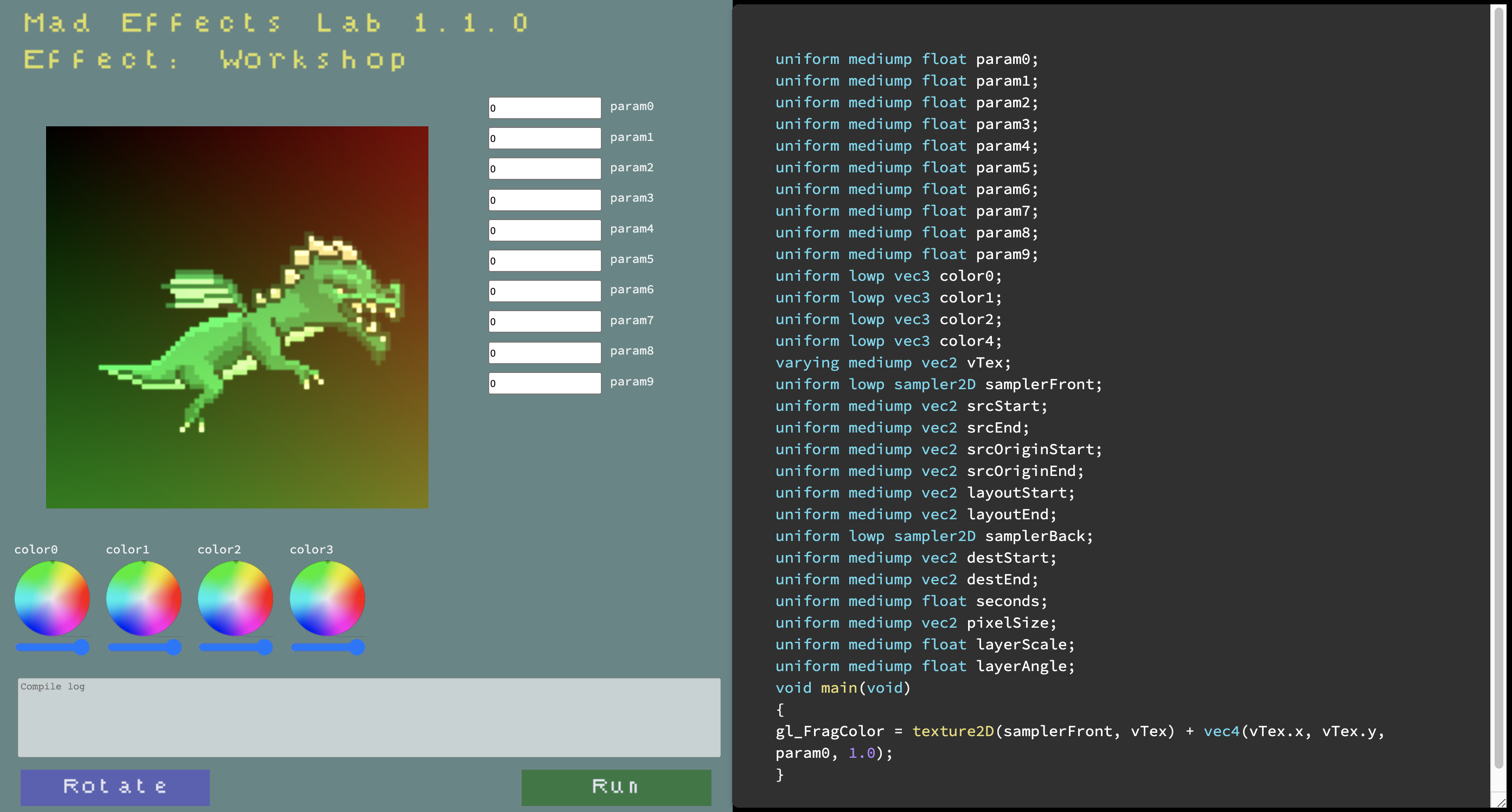Click the 'layerScale' declaration line
Image resolution: width=1512 pixels, height=812 pixels.
[x=925, y=645]
